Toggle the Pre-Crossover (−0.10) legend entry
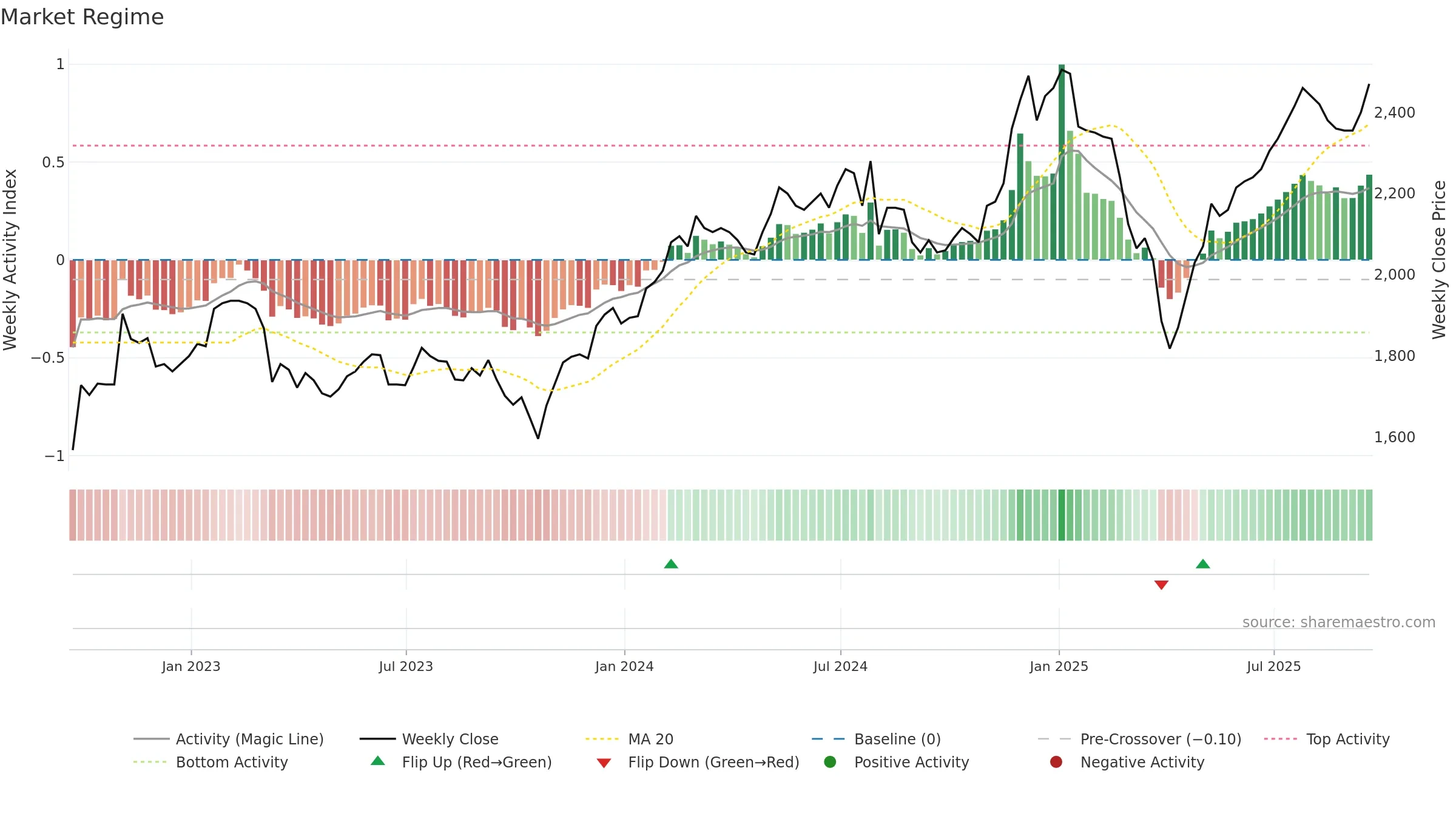The width and height of the screenshot is (1456, 819). click(x=1139, y=739)
